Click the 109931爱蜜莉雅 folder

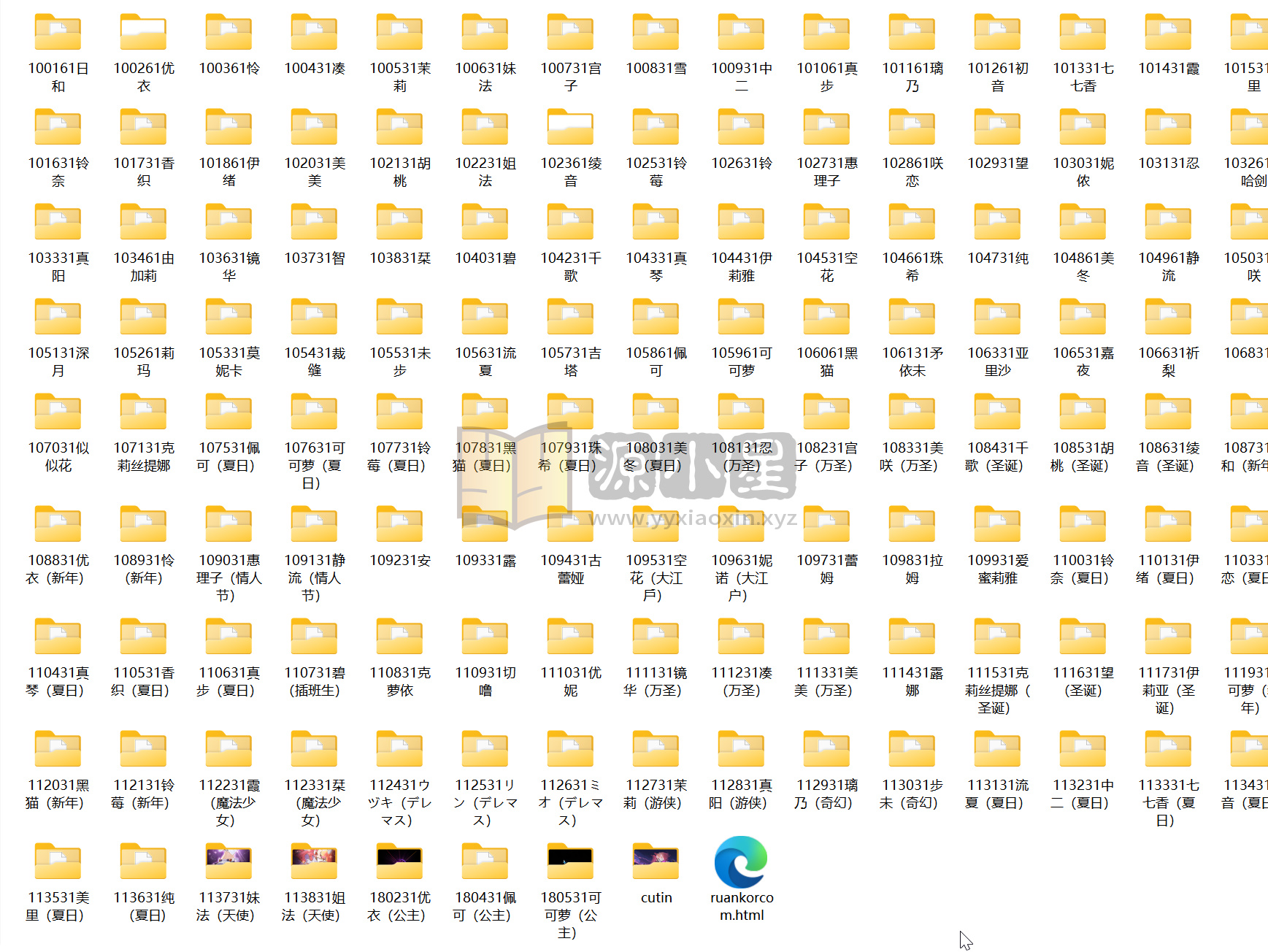point(997,526)
